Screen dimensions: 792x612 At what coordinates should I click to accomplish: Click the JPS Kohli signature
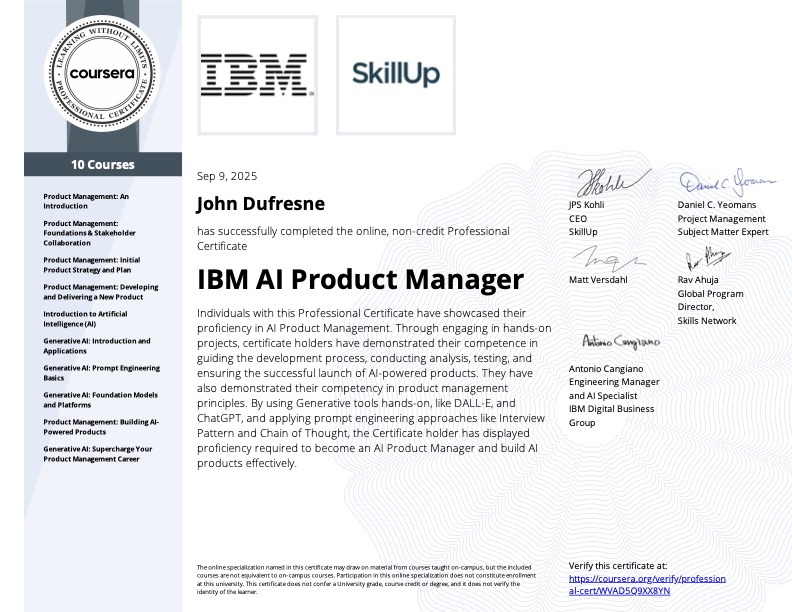pyautogui.click(x=613, y=182)
